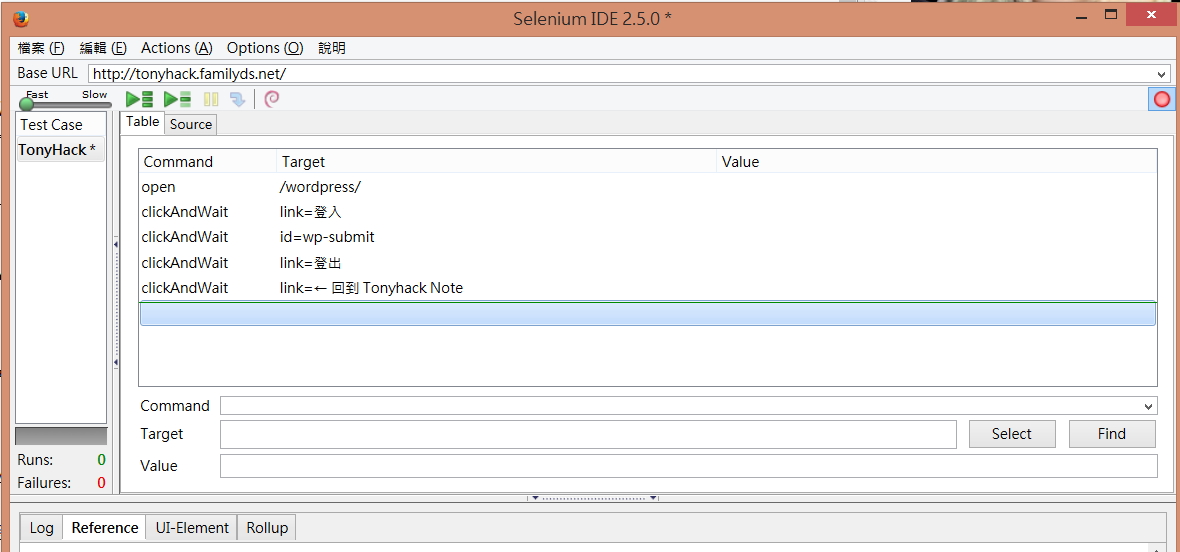Click the Firefox logo in title bar
The width and height of the screenshot is (1180, 552).
(x=21, y=18)
